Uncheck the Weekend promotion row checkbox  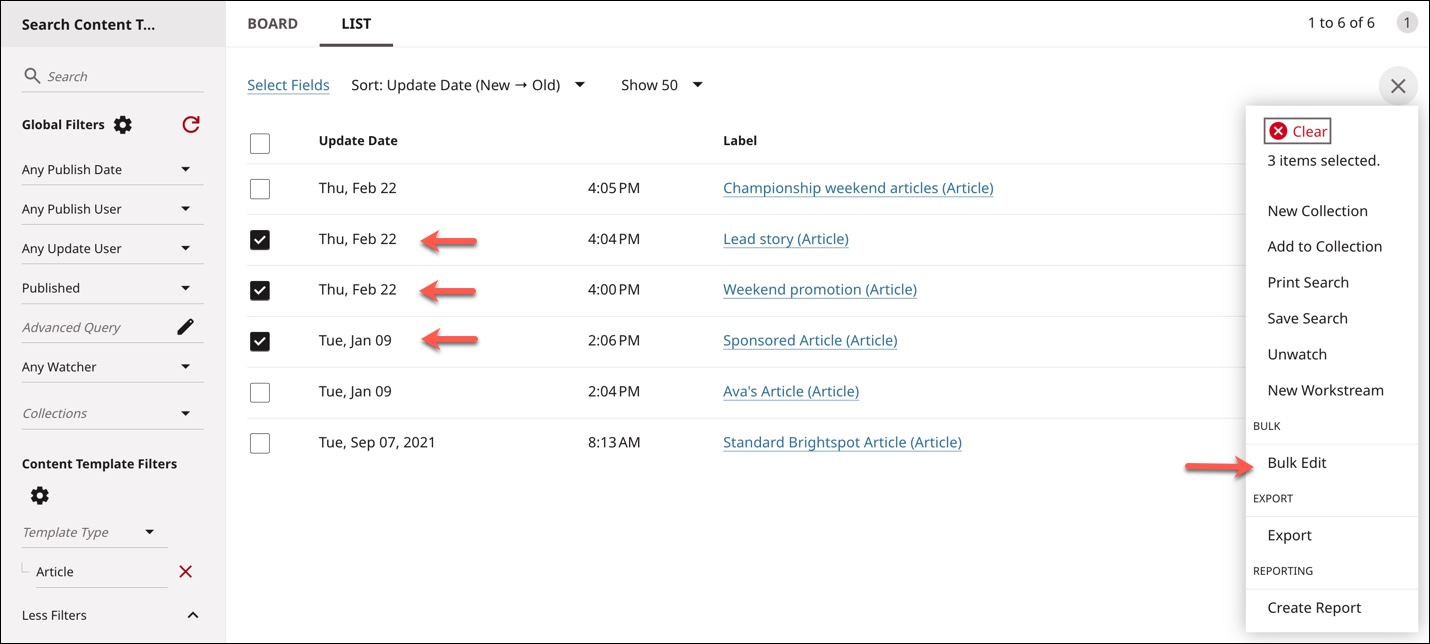click(260, 291)
